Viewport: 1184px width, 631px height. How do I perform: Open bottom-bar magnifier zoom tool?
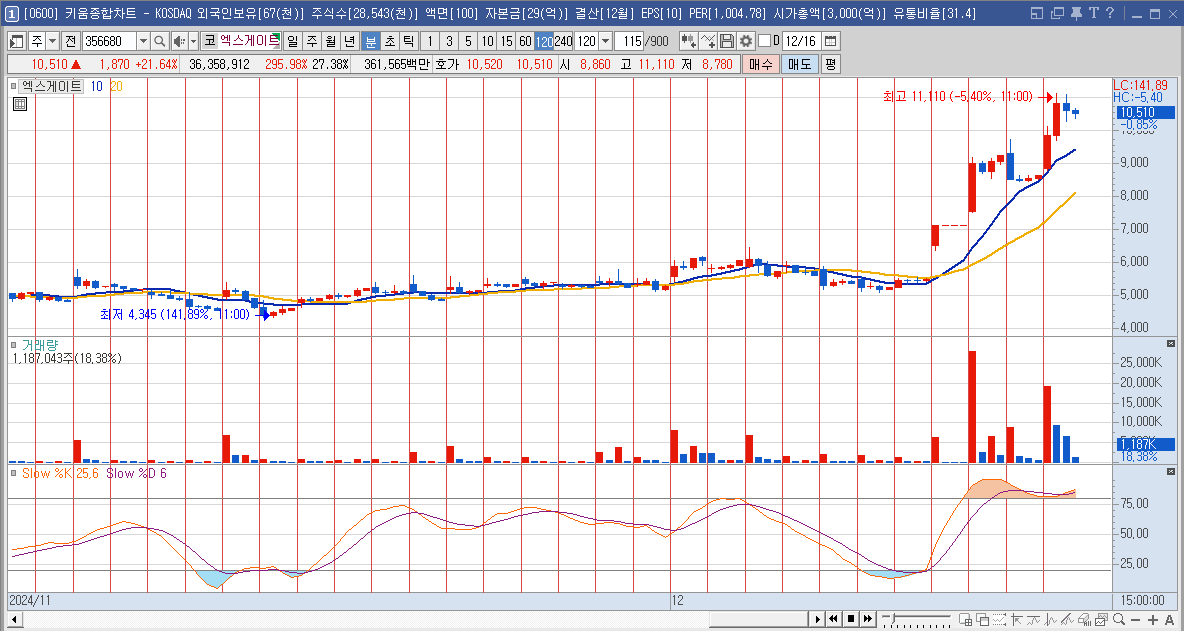click(x=1118, y=619)
